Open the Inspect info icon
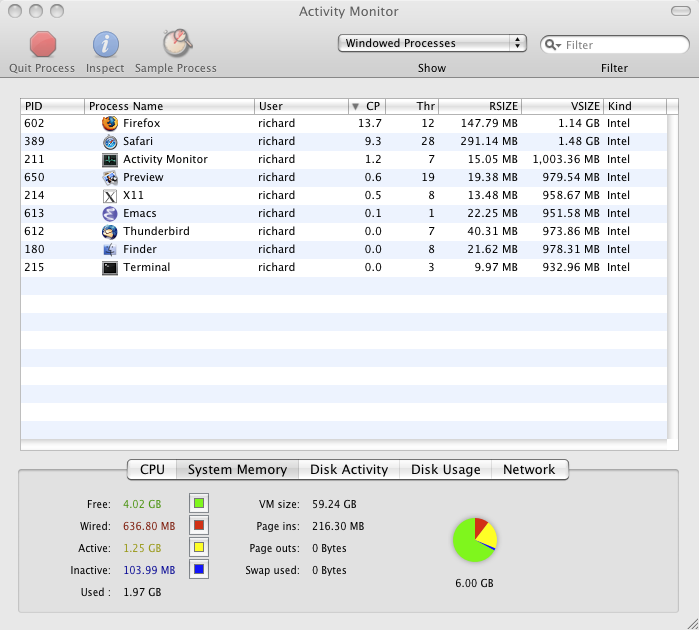The width and height of the screenshot is (699, 630). pos(106,44)
